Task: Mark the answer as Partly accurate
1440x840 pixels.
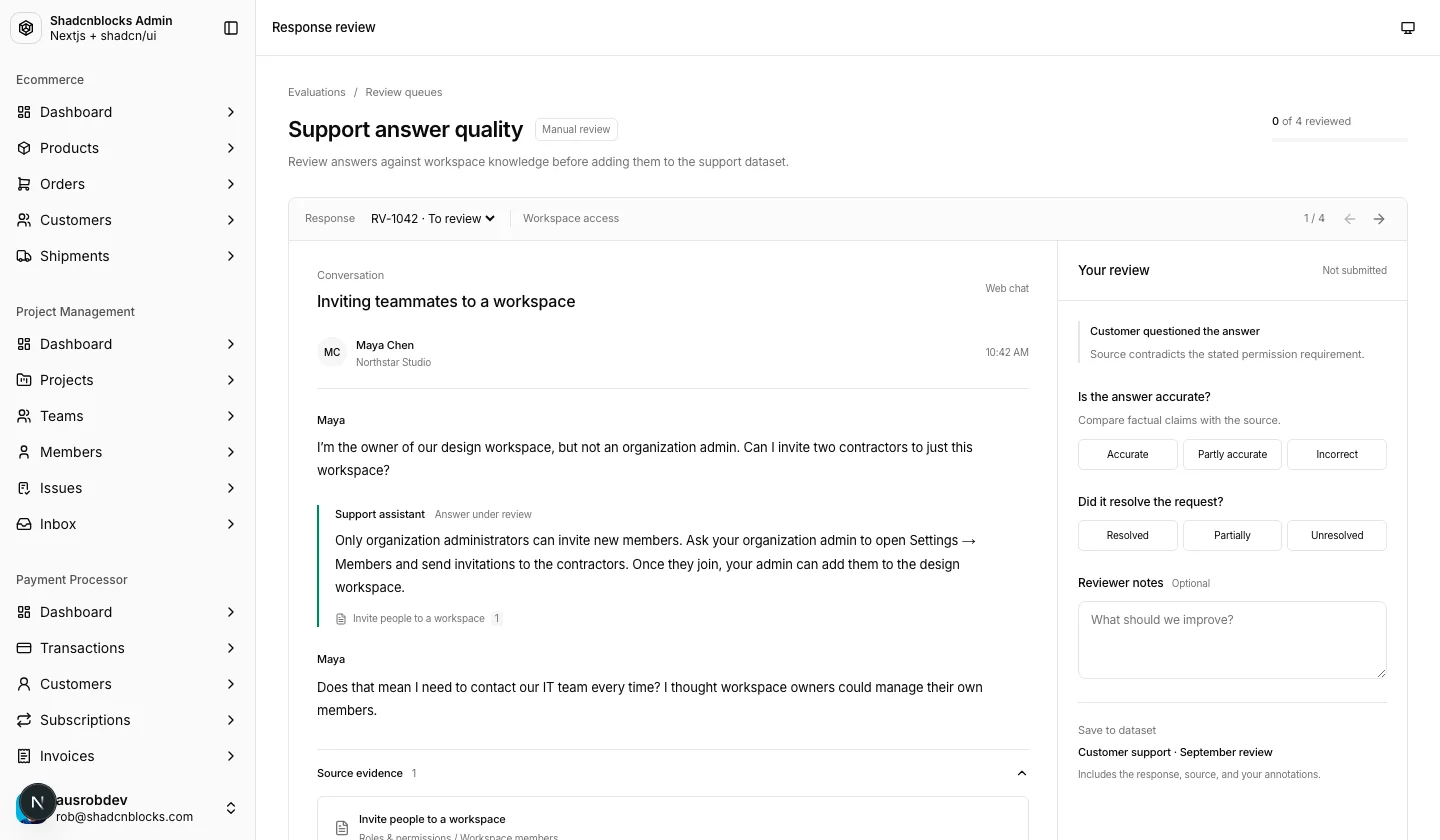Action: click(1232, 454)
